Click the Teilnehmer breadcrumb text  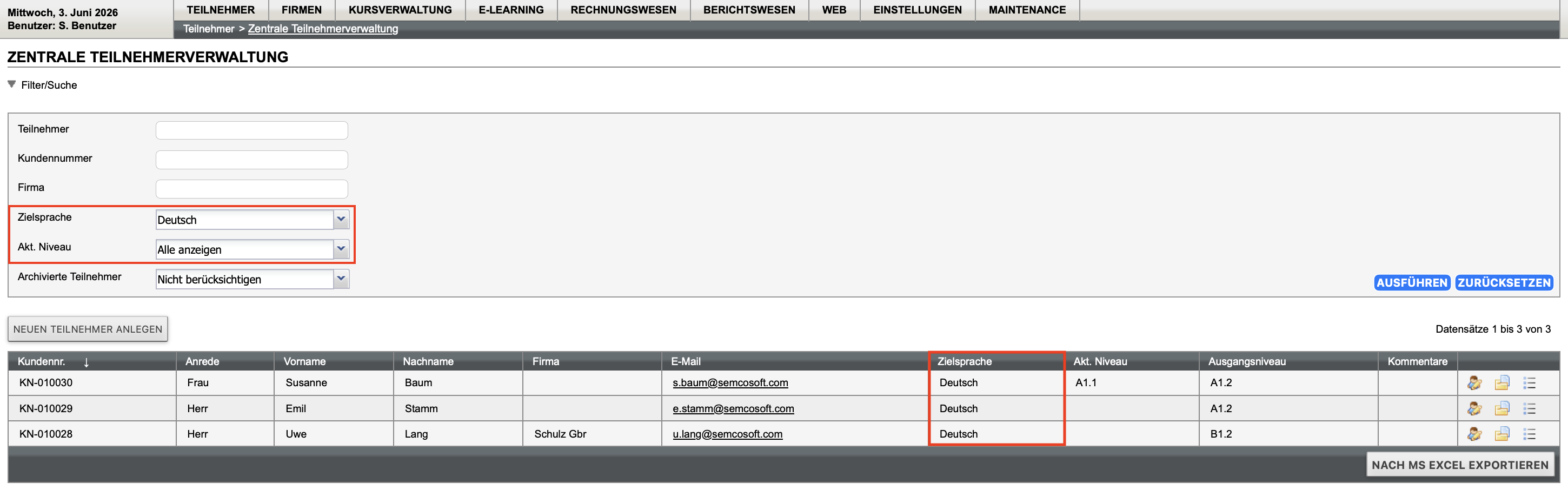(208, 29)
